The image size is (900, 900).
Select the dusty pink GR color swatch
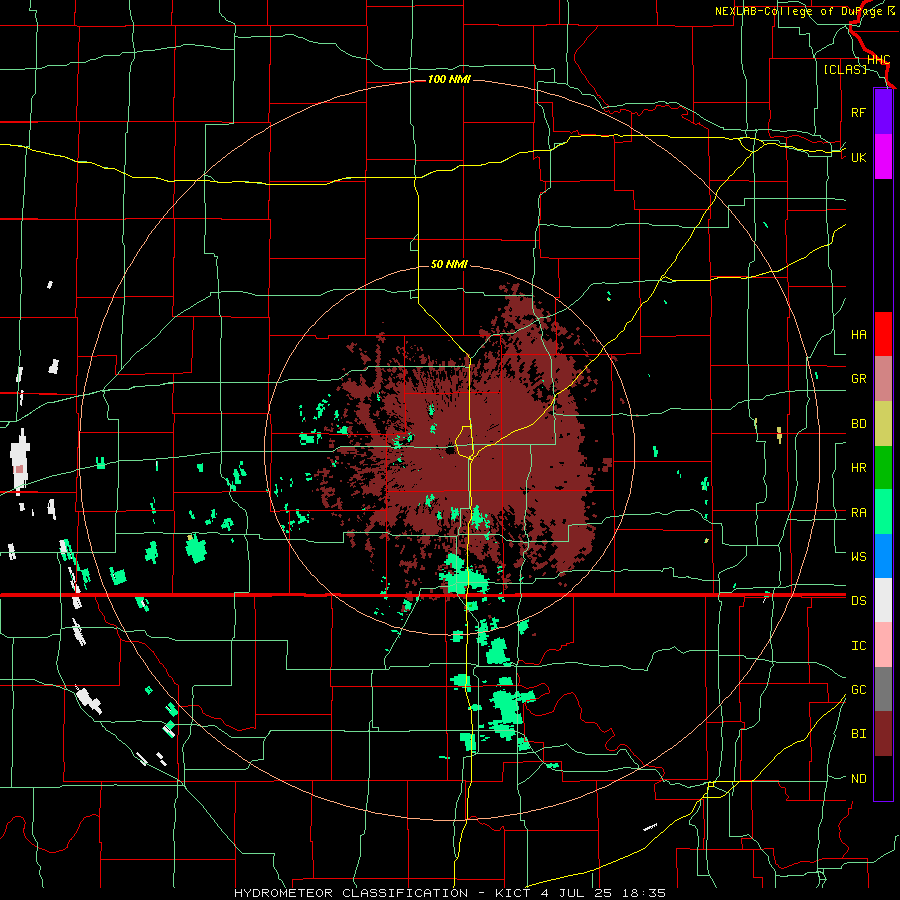(x=883, y=378)
